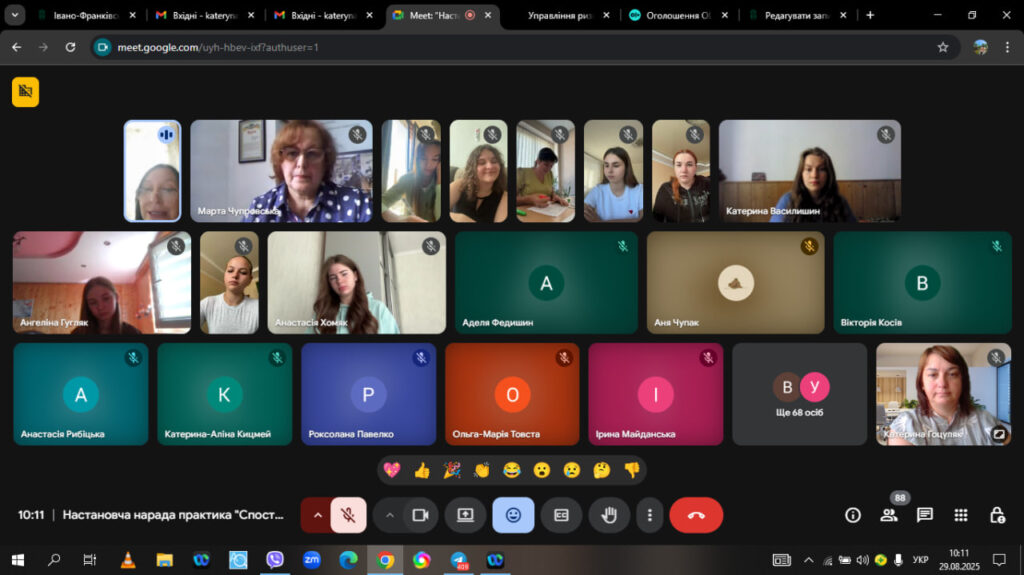Click the 'Ще 68 осіб' tile
1024x575 pixels.
(799, 394)
